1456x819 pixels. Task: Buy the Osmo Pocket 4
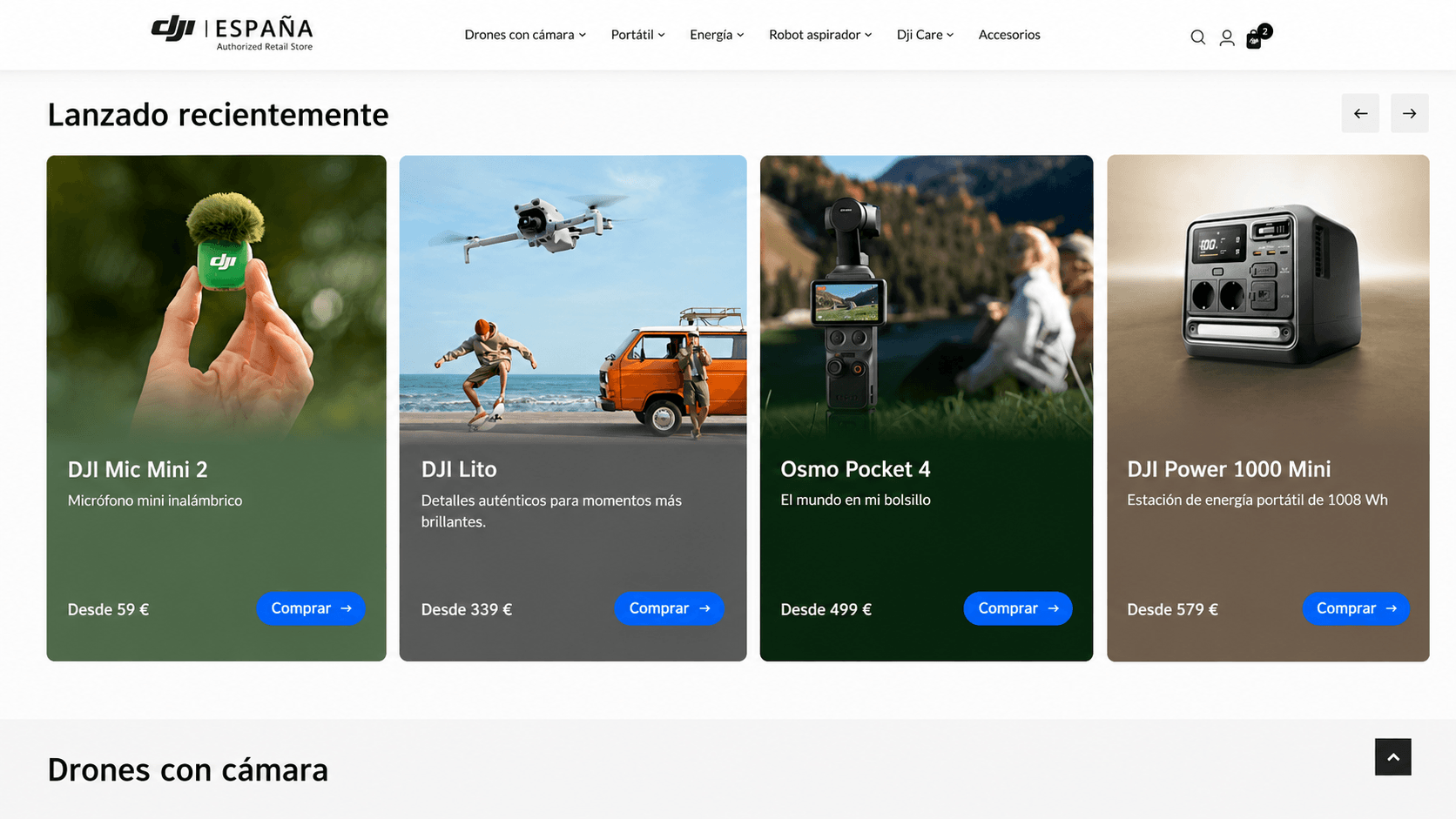pos(1017,608)
